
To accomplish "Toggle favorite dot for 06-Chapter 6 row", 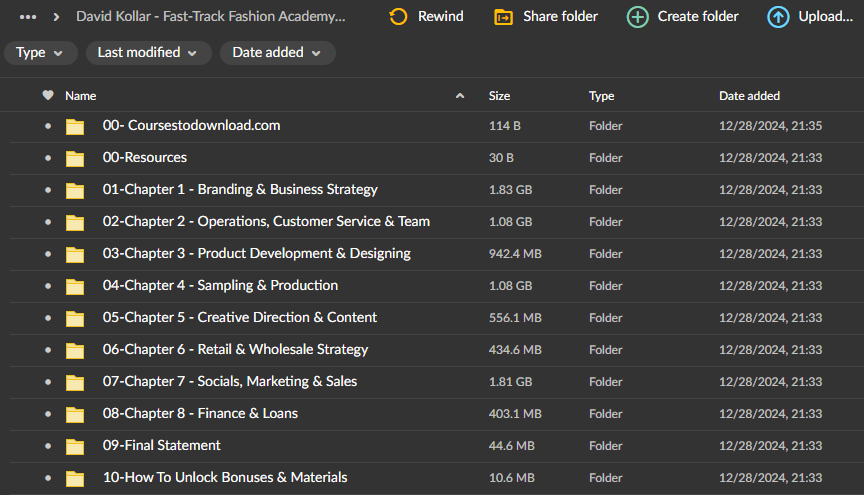I will tap(48, 350).
